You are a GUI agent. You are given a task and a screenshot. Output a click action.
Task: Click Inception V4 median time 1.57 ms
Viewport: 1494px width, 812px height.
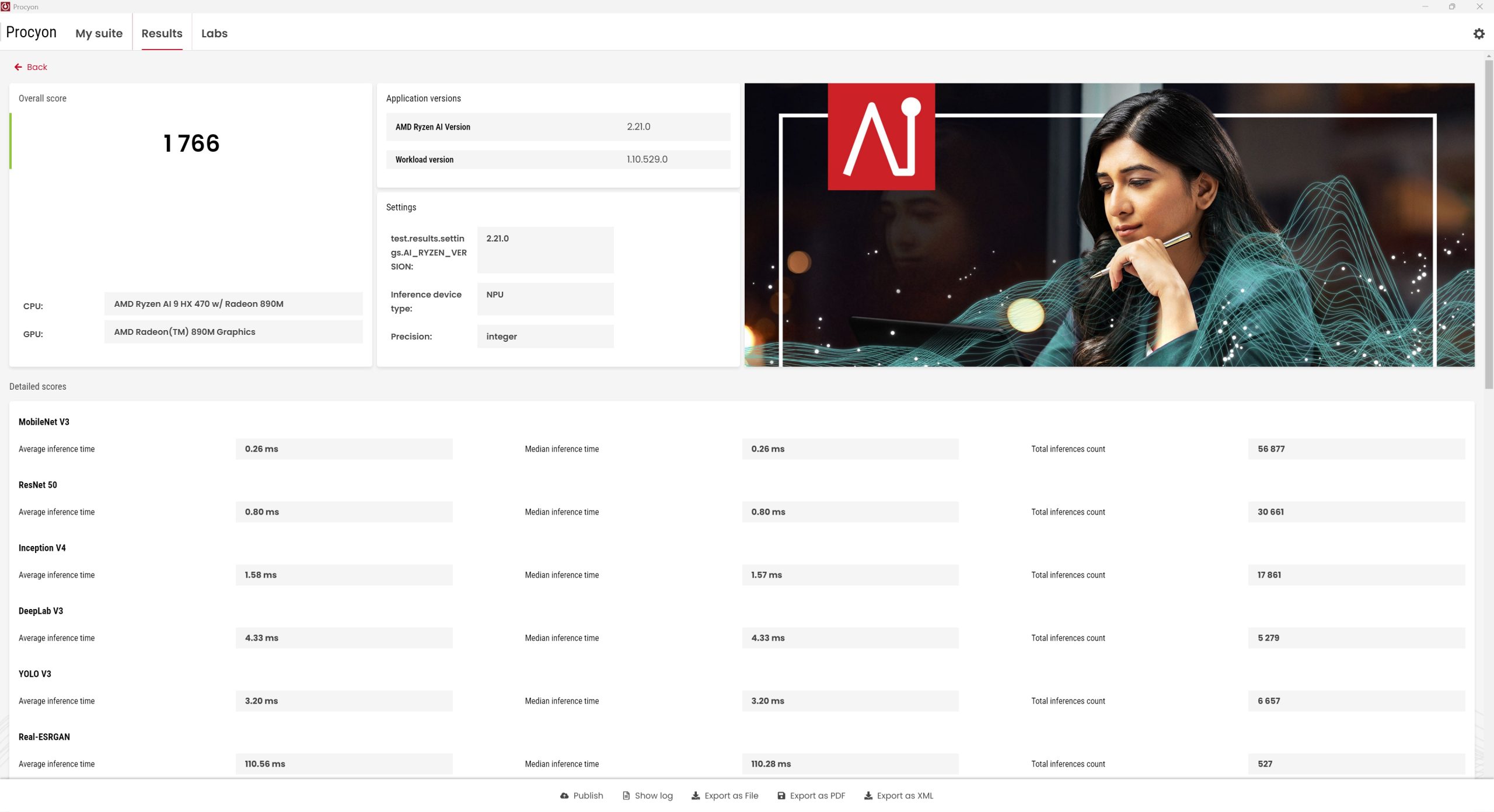click(x=850, y=575)
